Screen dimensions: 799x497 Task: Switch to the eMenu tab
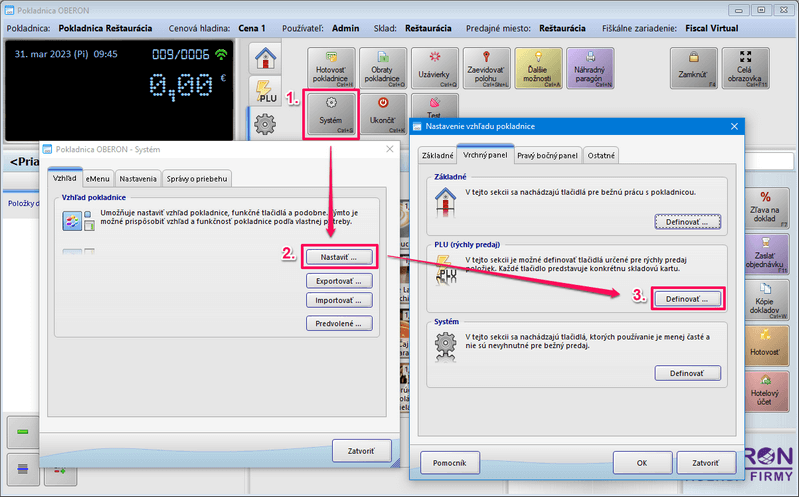[x=97, y=178]
